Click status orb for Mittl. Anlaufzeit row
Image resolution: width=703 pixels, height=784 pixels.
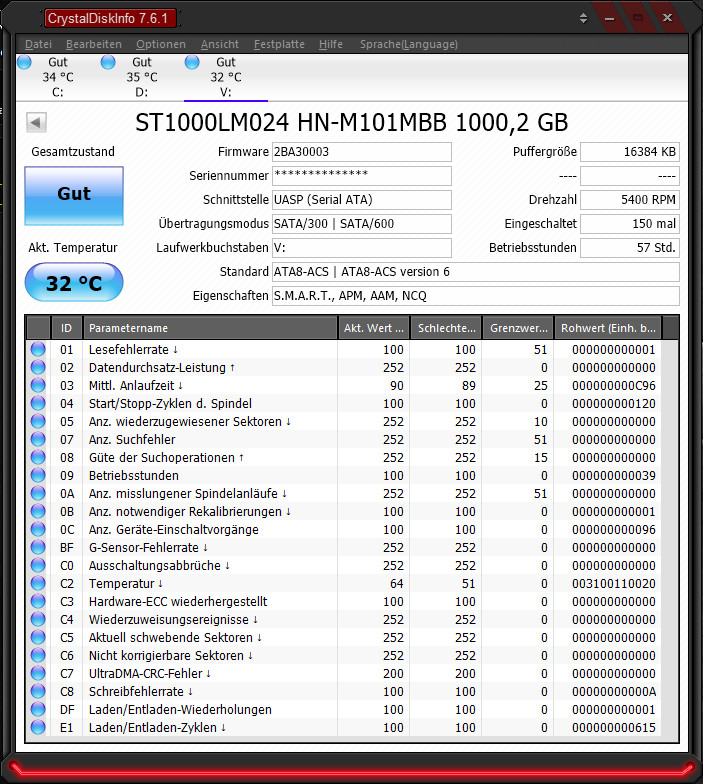[x=38, y=385]
